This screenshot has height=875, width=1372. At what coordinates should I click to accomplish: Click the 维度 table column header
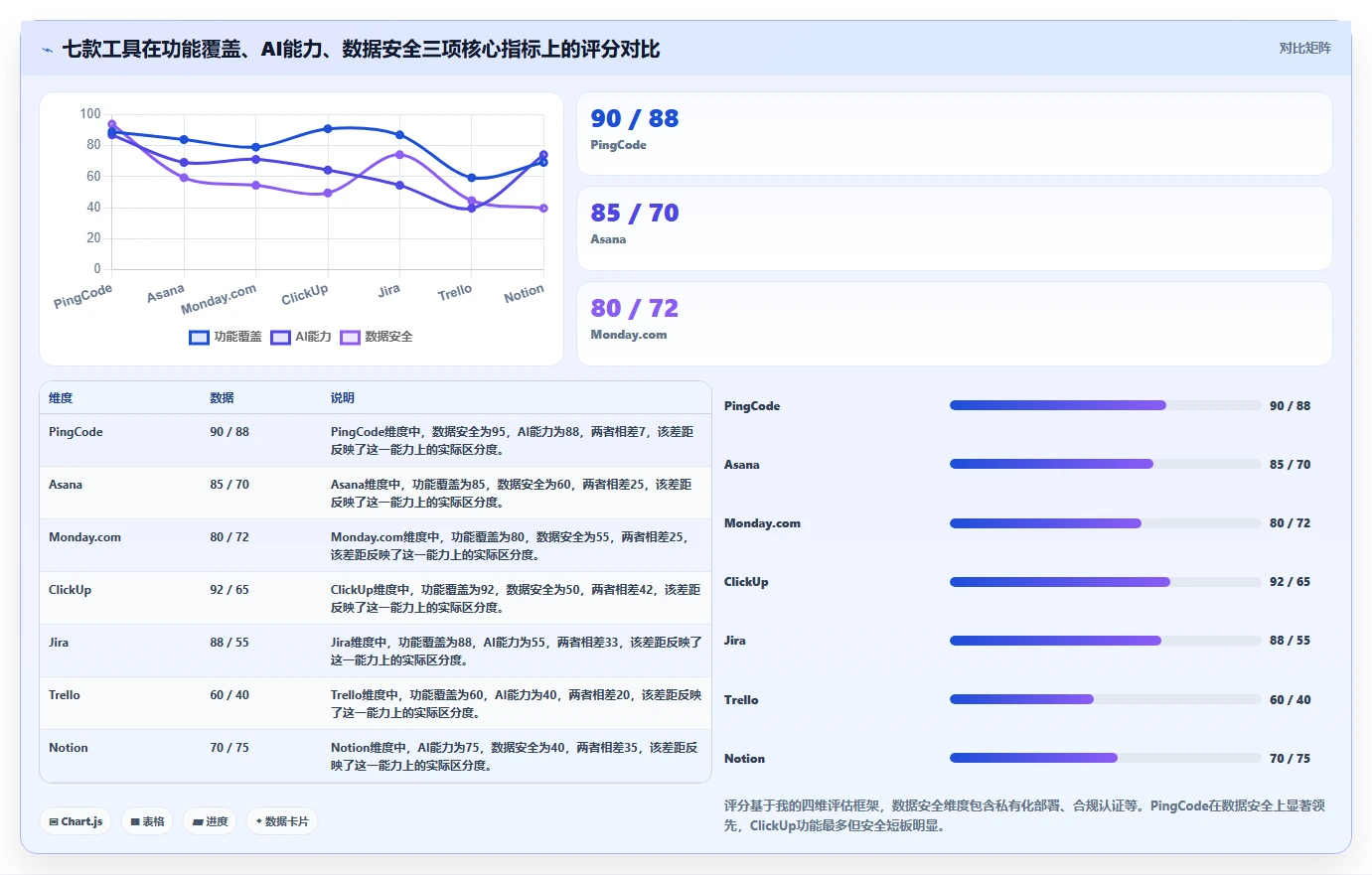pos(61,397)
